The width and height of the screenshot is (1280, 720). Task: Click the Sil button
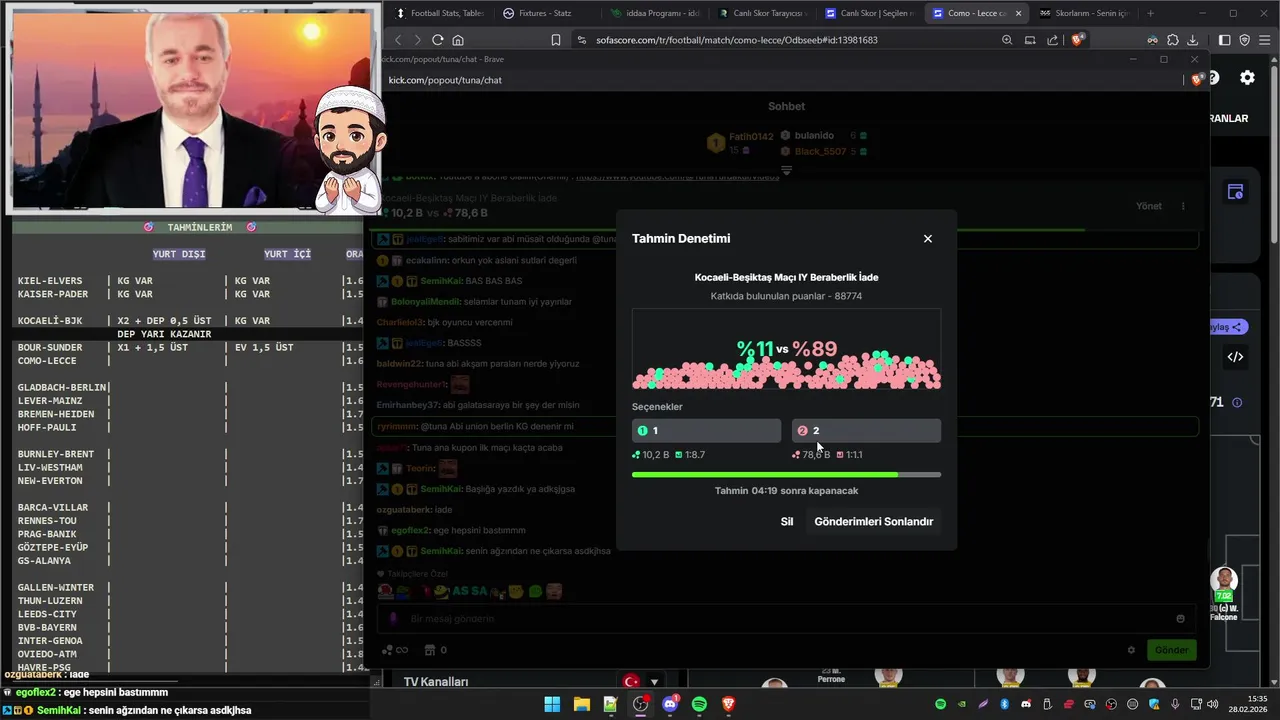point(787,522)
